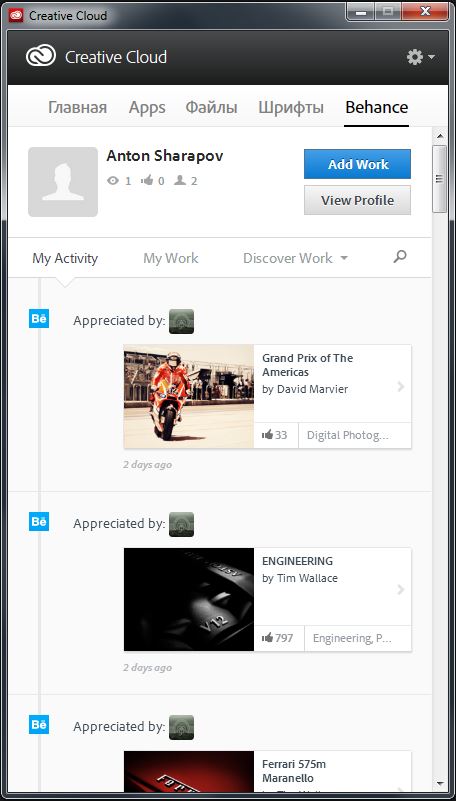Screen dimensions: 456x801
Task: Click the scrollbar up arrow
Action: tap(439, 135)
